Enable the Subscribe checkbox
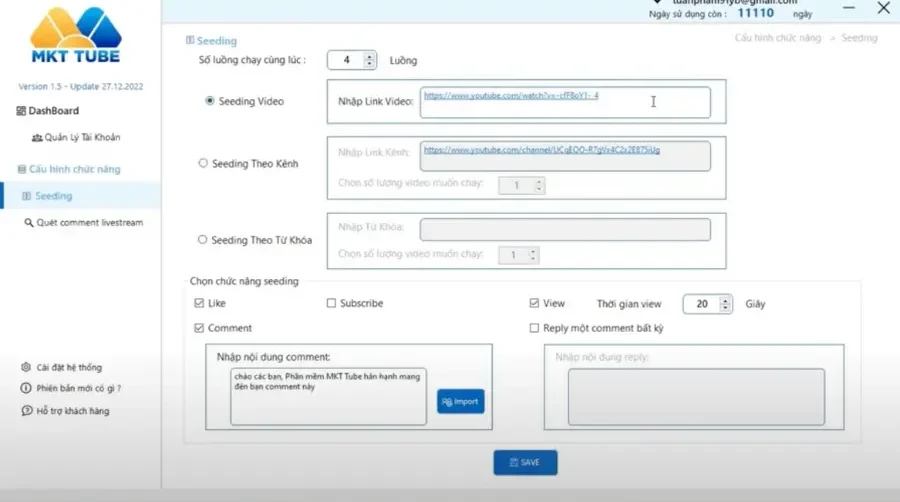900x502 pixels. click(331, 303)
